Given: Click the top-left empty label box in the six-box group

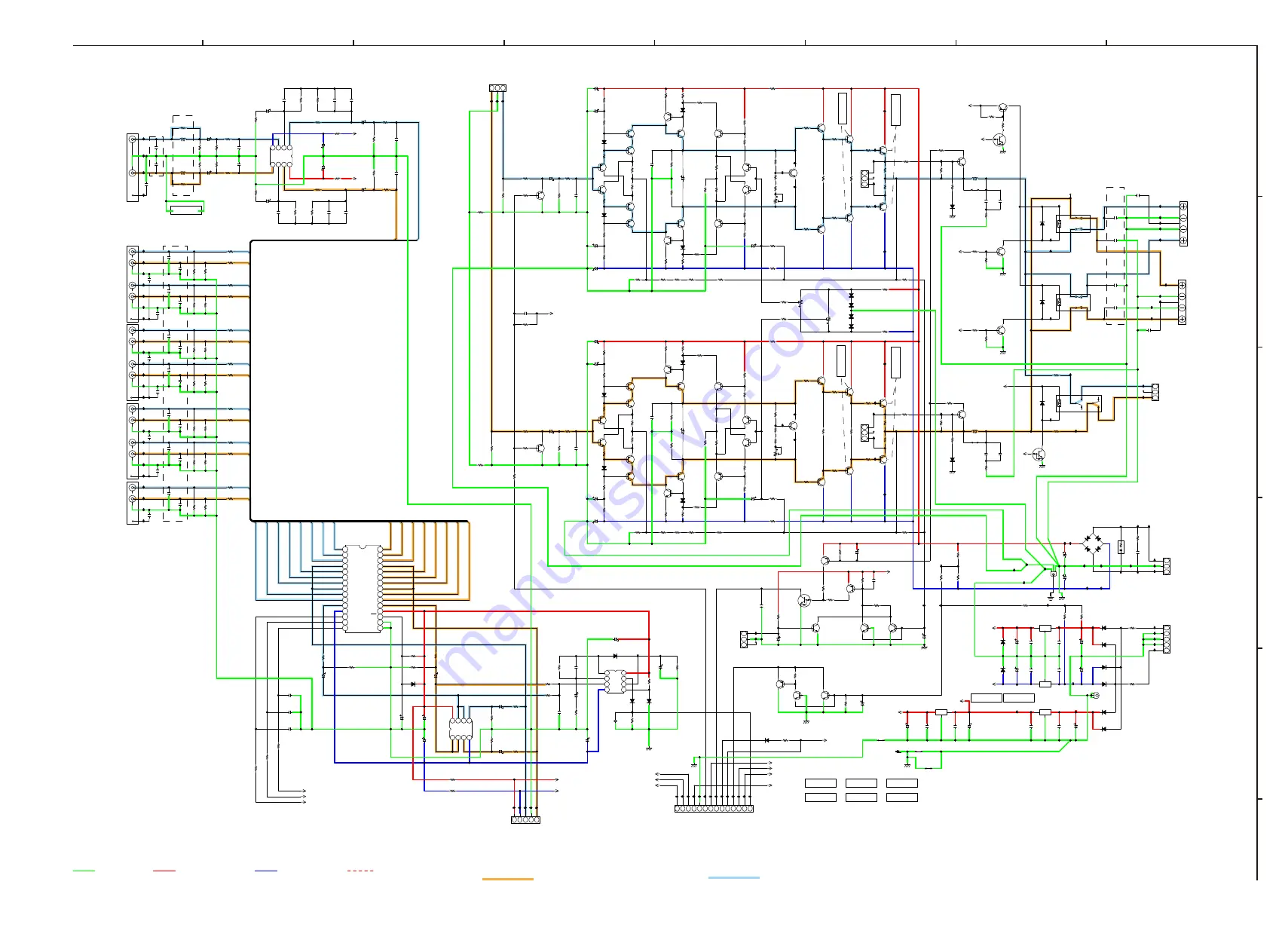Looking at the screenshot, I should point(821,783).
